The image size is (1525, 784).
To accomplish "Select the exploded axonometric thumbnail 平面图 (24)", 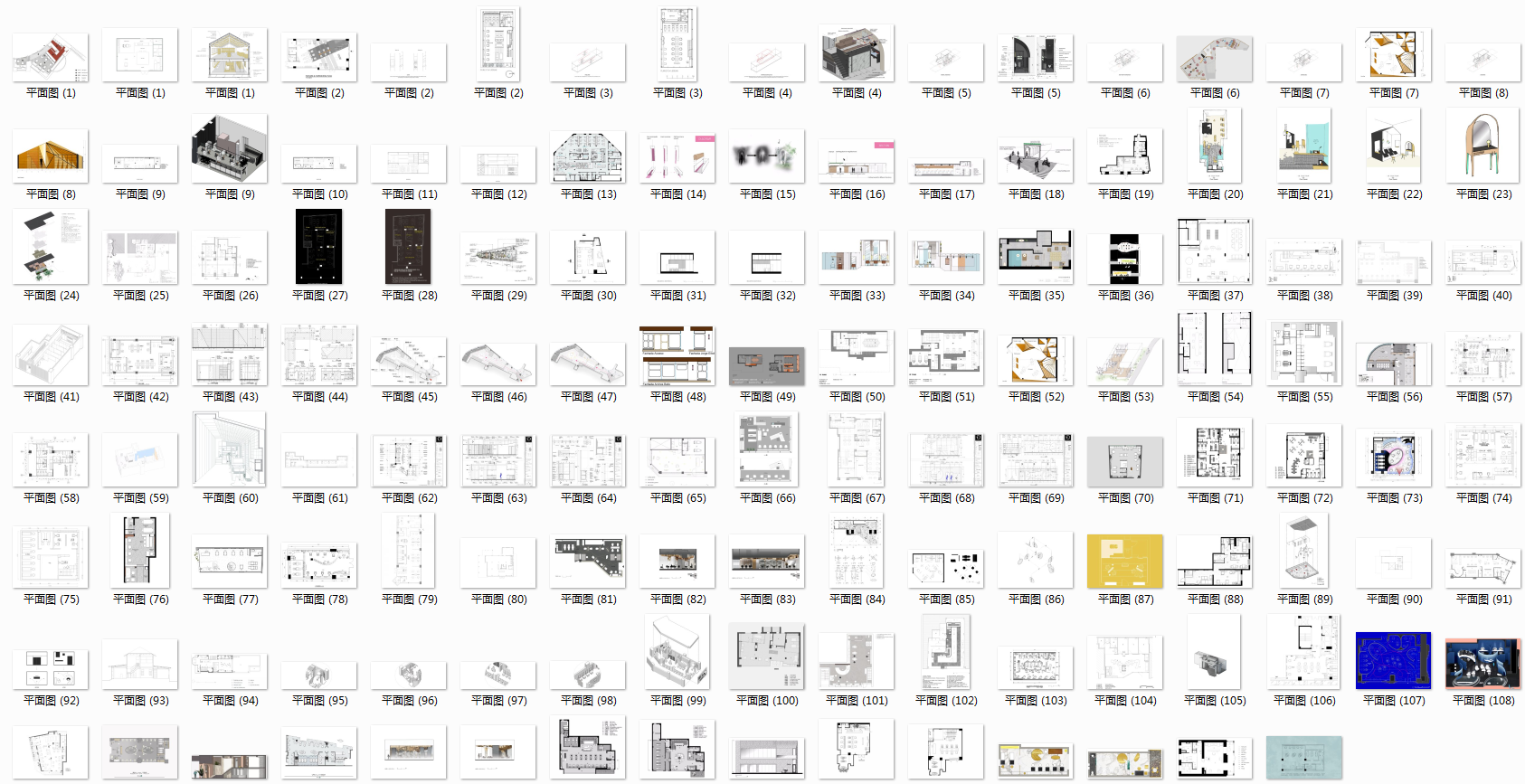I will [x=51, y=247].
